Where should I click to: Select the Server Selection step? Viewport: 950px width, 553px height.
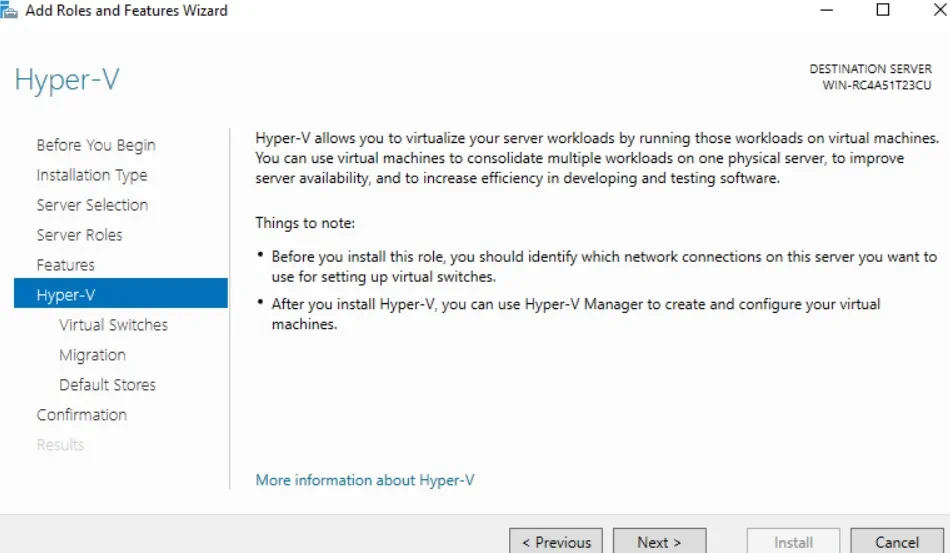pyautogui.click(x=92, y=205)
